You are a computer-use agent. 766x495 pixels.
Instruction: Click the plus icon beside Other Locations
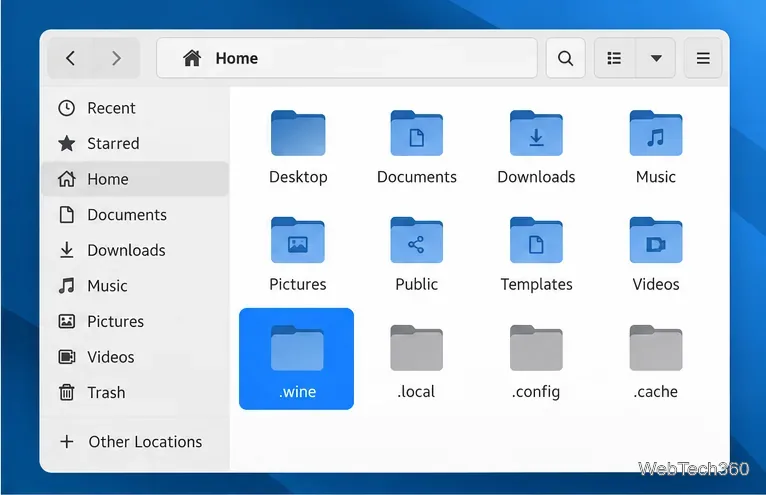point(67,442)
